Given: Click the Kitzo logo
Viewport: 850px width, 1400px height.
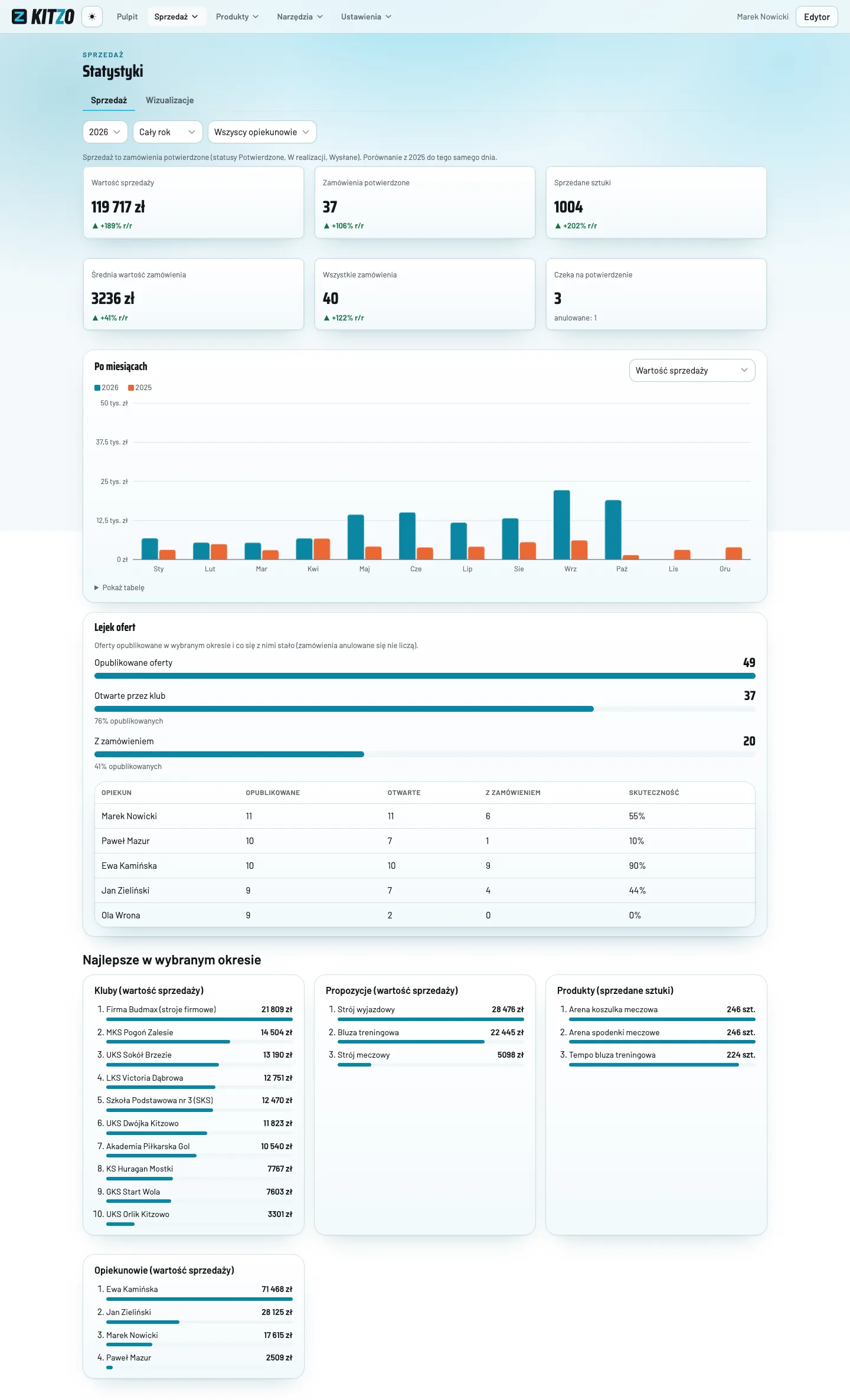Looking at the screenshot, I should pos(43,17).
